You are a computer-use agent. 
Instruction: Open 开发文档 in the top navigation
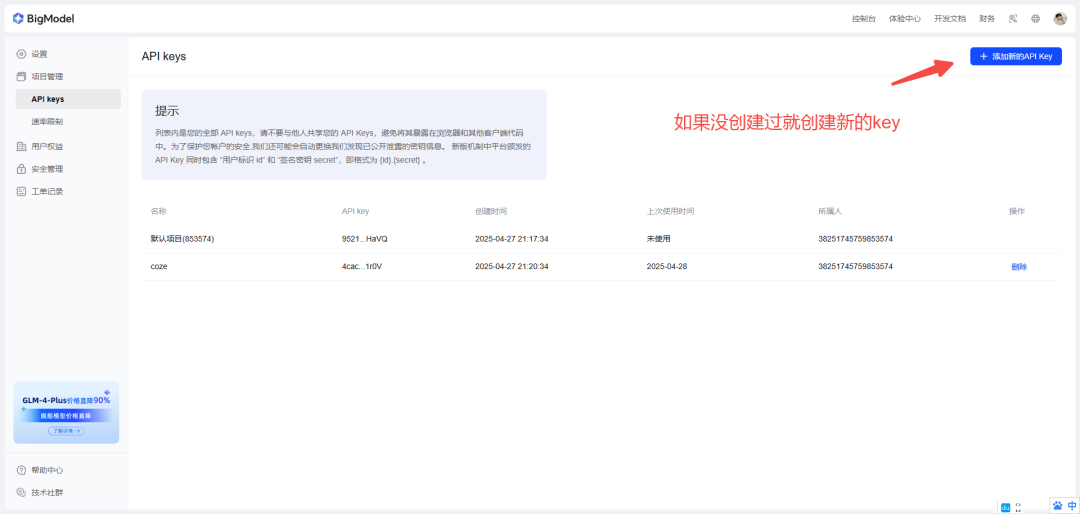point(950,19)
